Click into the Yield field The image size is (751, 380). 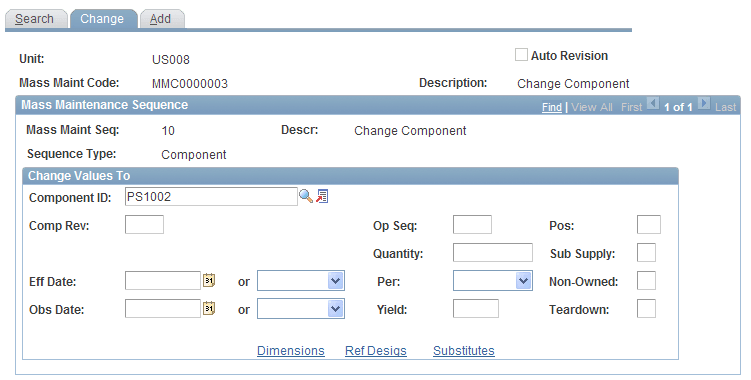pyautogui.click(x=476, y=309)
